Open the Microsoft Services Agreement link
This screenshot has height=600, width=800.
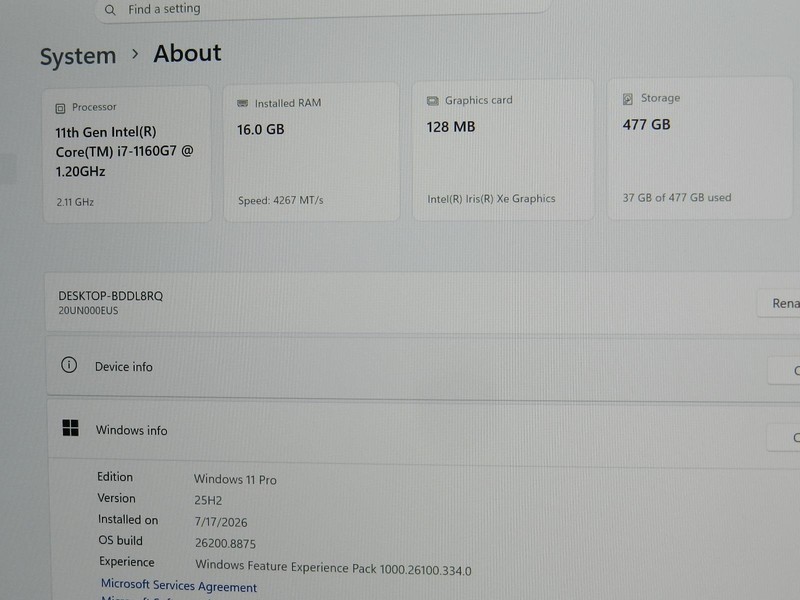click(179, 585)
